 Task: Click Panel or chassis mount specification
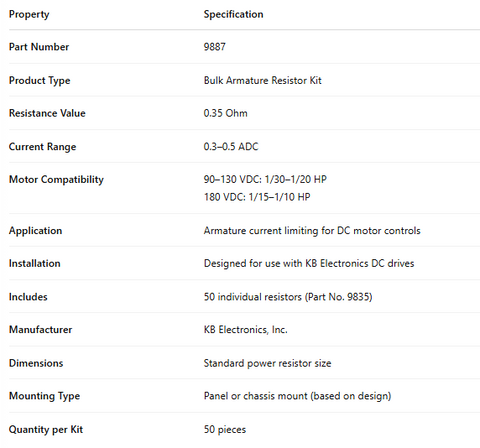pyautogui.click(x=297, y=396)
